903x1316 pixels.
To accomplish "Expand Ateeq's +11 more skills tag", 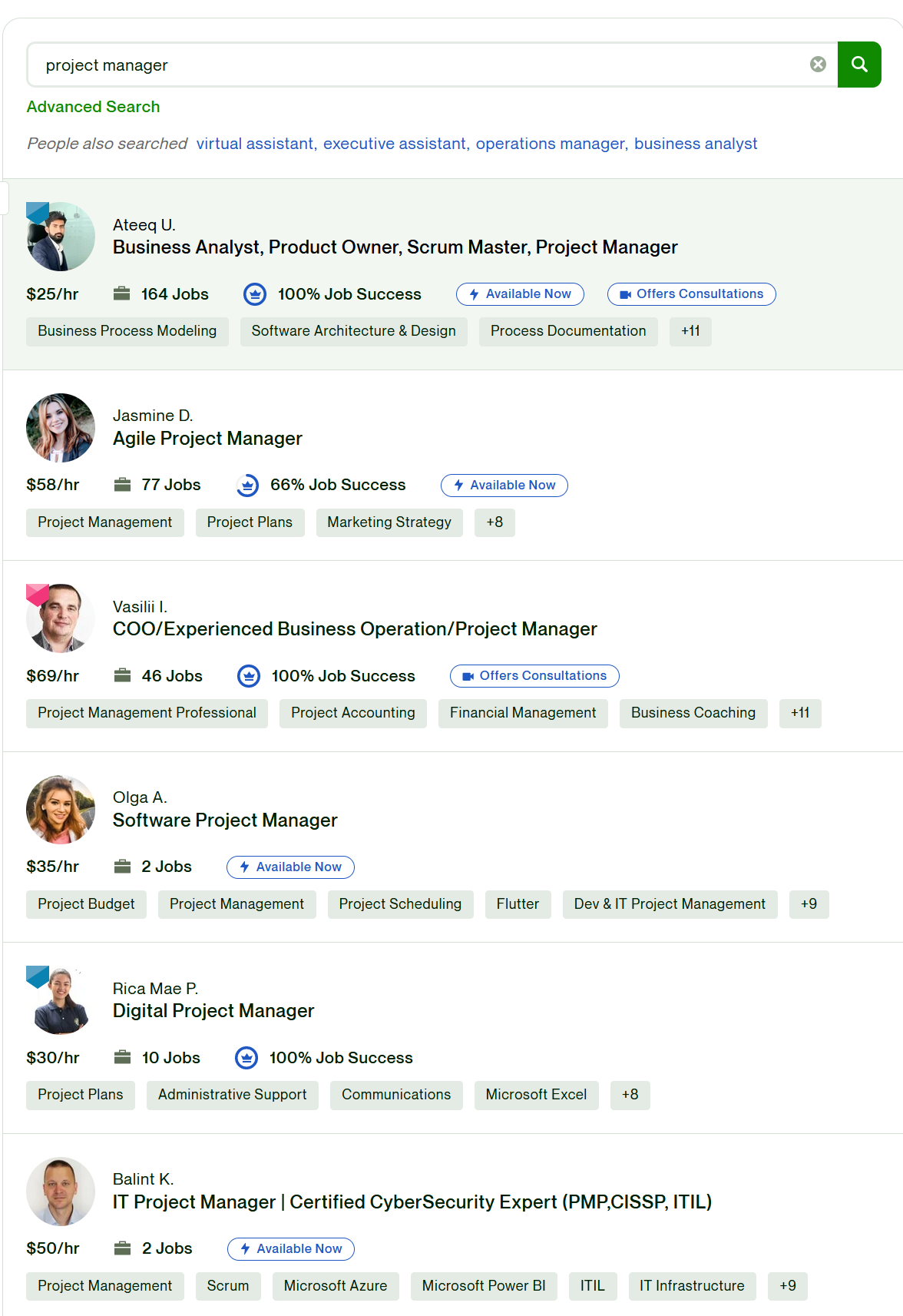I will [690, 331].
